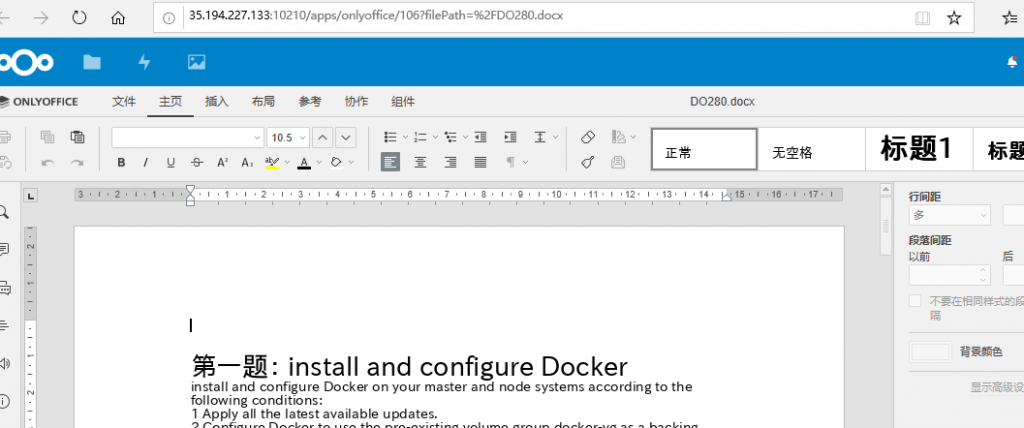The image size is (1024, 428).
Task: Justify the paragraph text
Action: pos(480,162)
